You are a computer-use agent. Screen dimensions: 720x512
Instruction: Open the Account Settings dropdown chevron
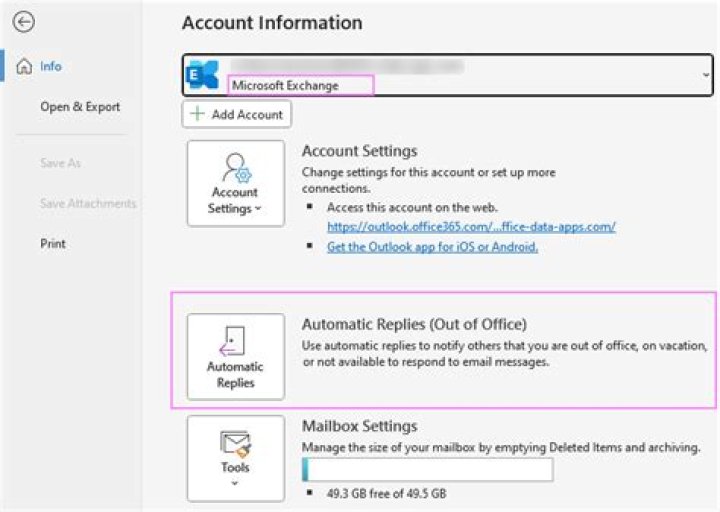pos(258,209)
